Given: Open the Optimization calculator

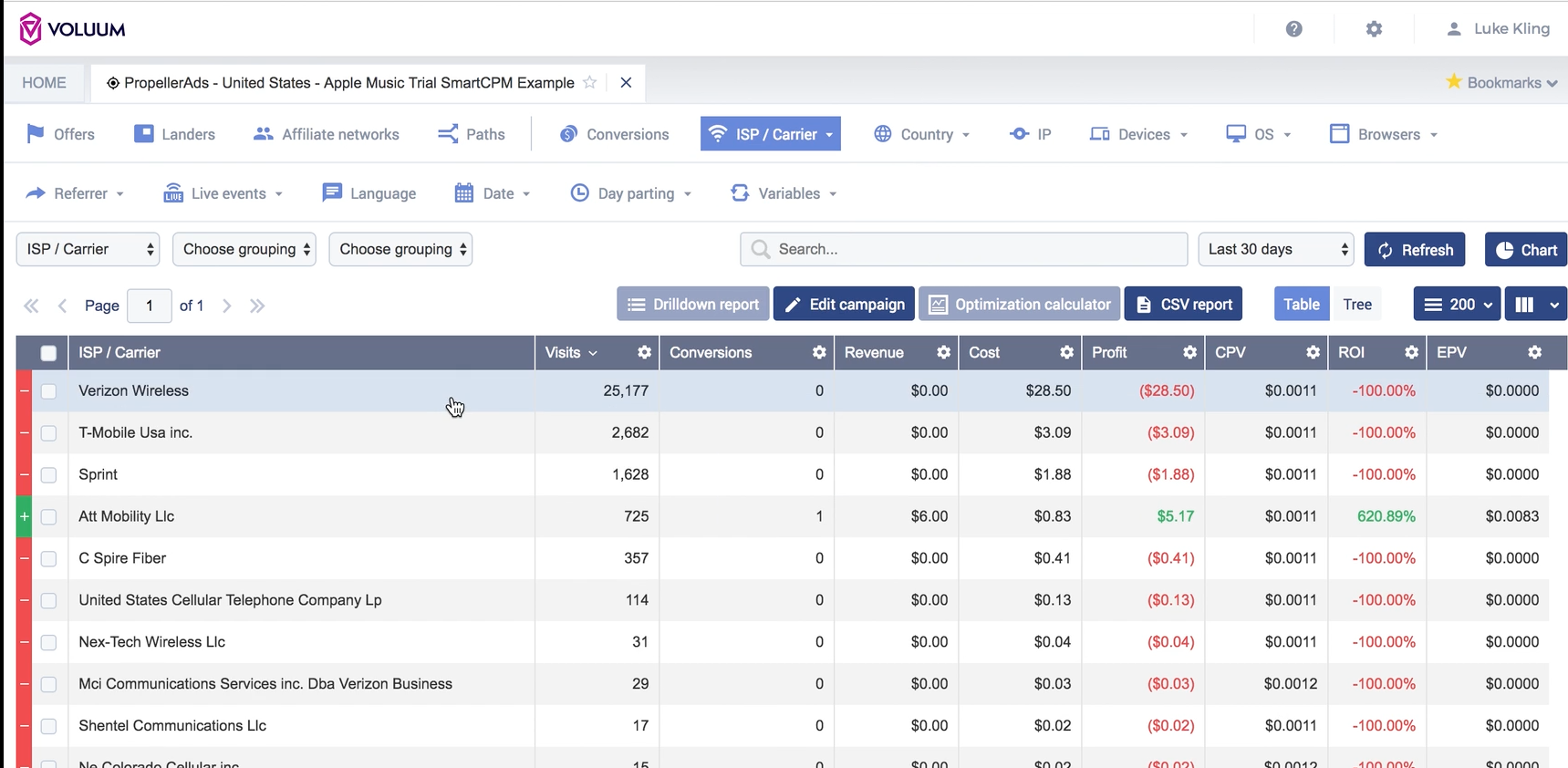Looking at the screenshot, I should (1019, 305).
